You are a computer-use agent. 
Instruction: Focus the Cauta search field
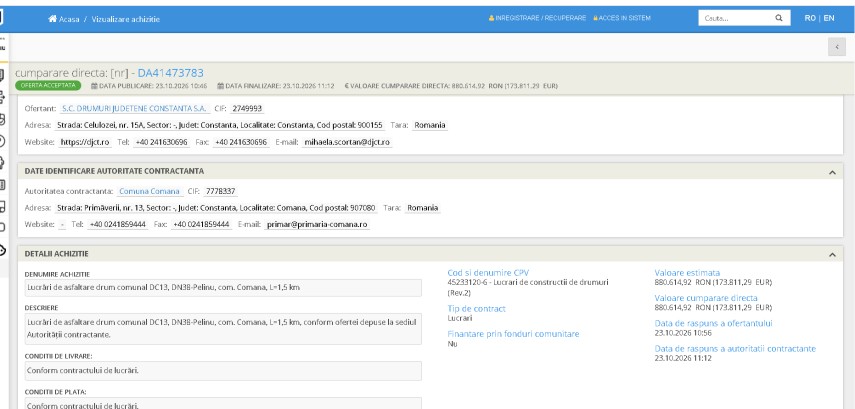pyautogui.click(x=736, y=18)
